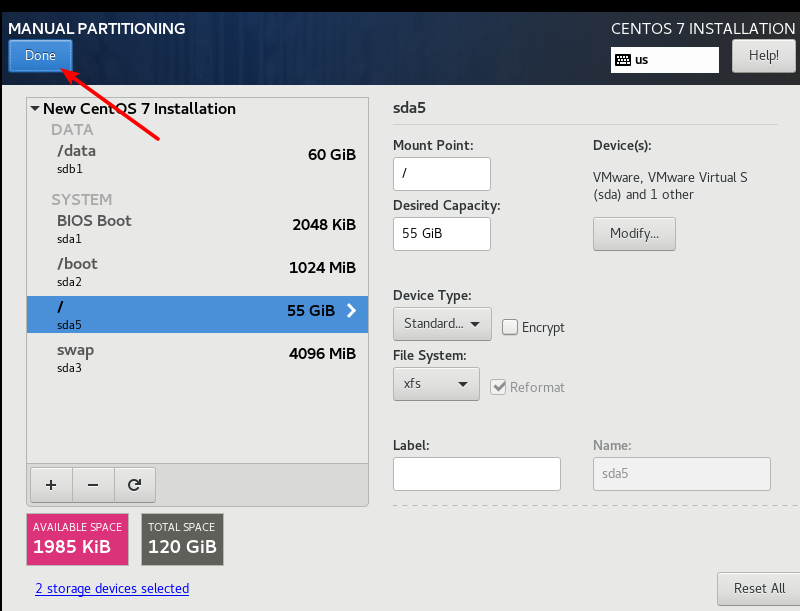Click the keyboard layout icon
The height and width of the screenshot is (611, 800).
pyautogui.click(x=622, y=60)
